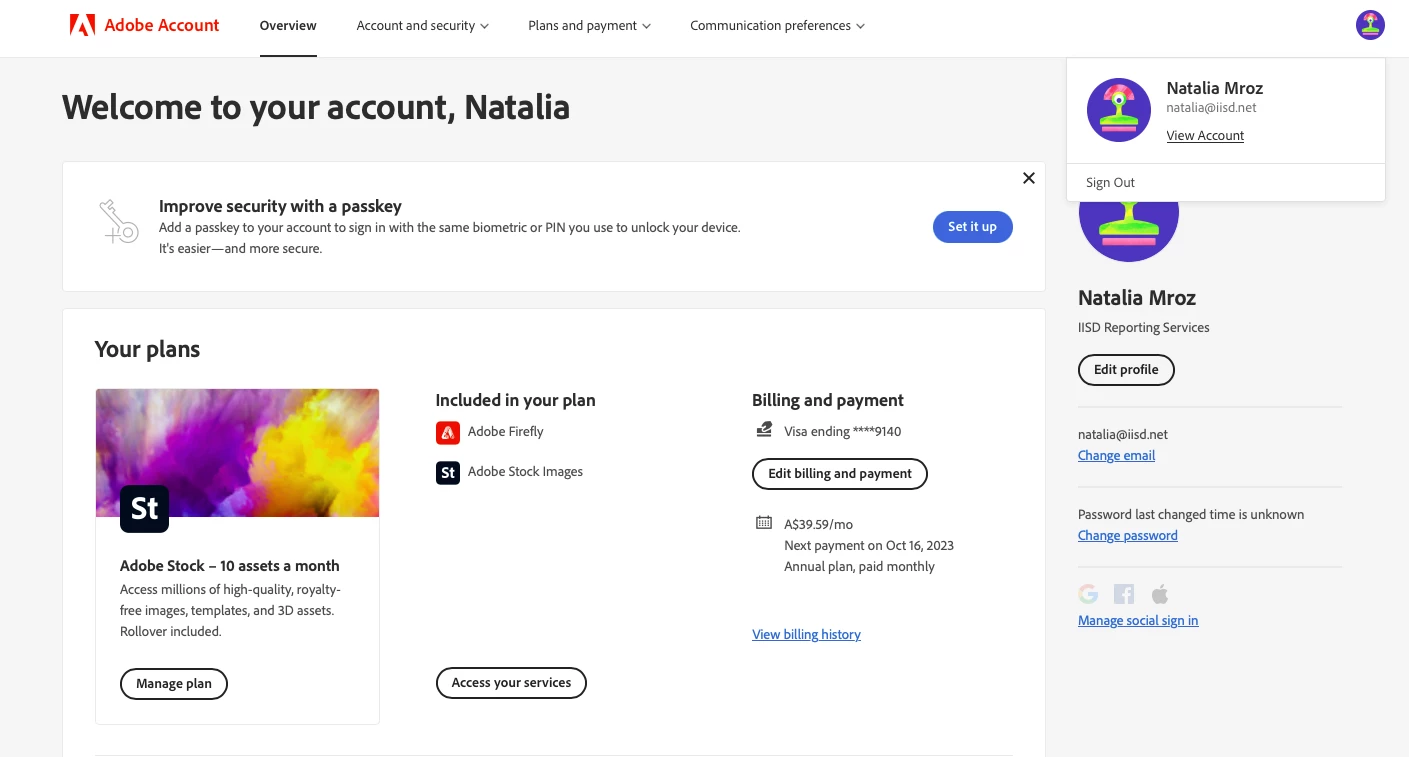Click the Google social sign-in icon

pos(1088,594)
